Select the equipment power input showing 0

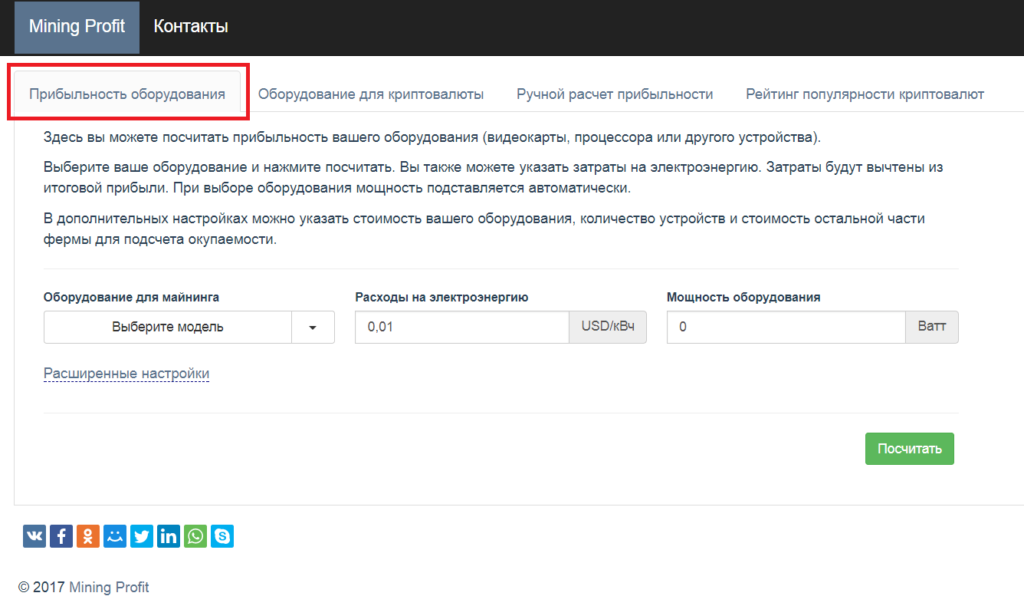(x=785, y=327)
